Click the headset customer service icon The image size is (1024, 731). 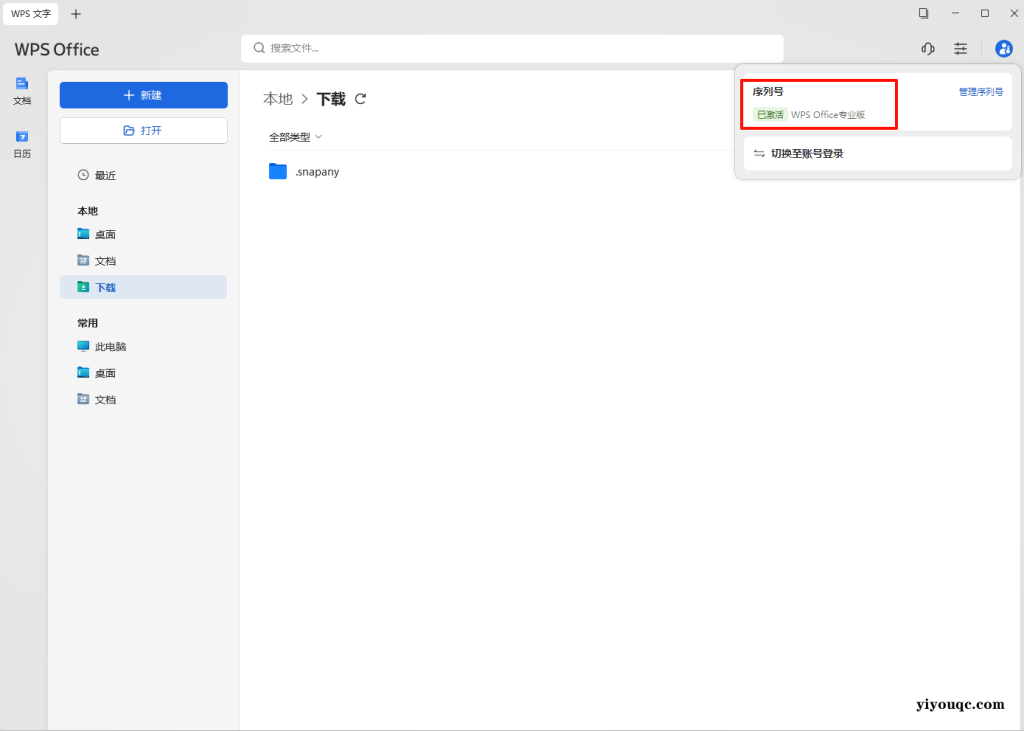click(x=927, y=48)
